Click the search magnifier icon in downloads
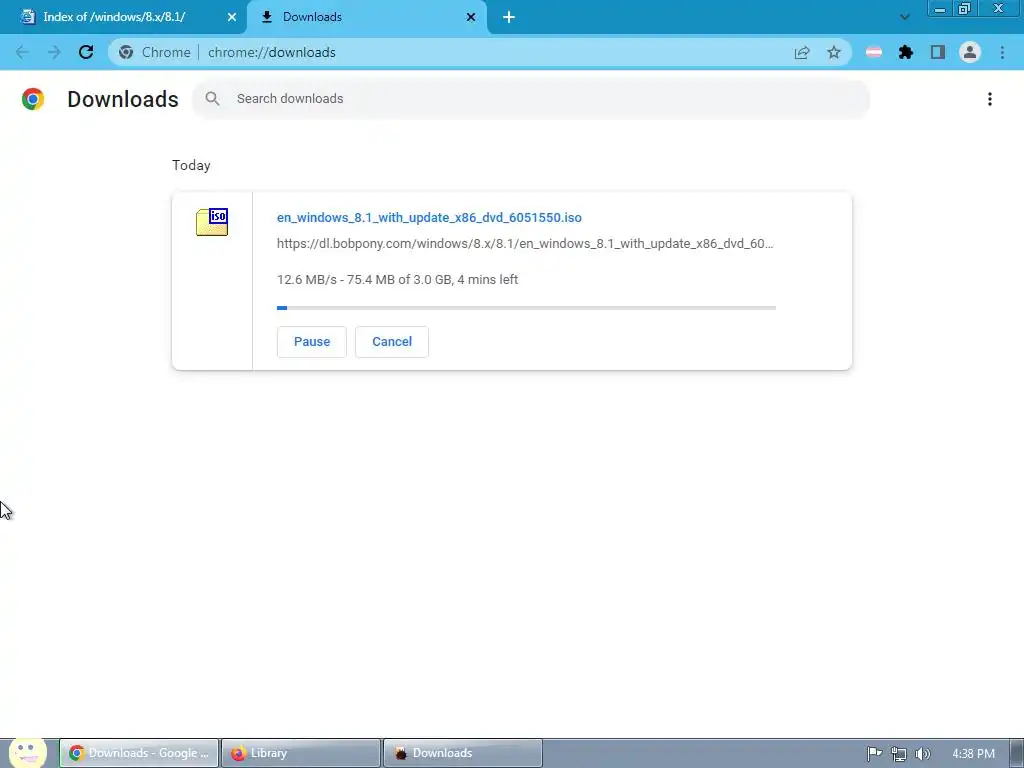The width and height of the screenshot is (1024, 768). [212, 99]
